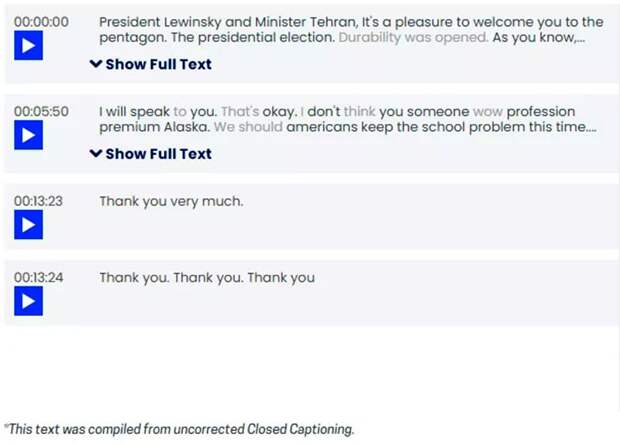Click the chevron arrow in the second transcript block
Screen dimensions: 620x445
[x=96, y=153]
